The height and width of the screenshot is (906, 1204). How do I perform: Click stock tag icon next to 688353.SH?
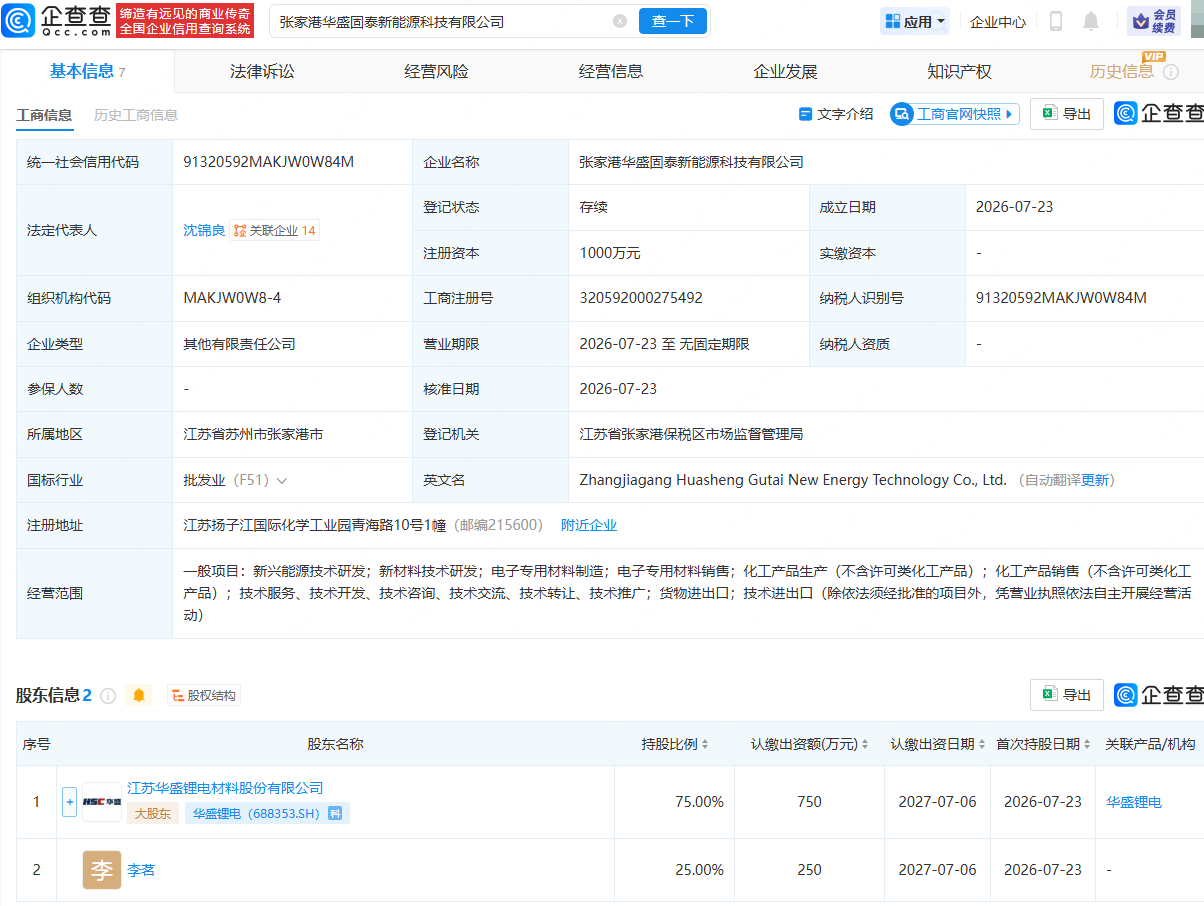tap(335, 813)
